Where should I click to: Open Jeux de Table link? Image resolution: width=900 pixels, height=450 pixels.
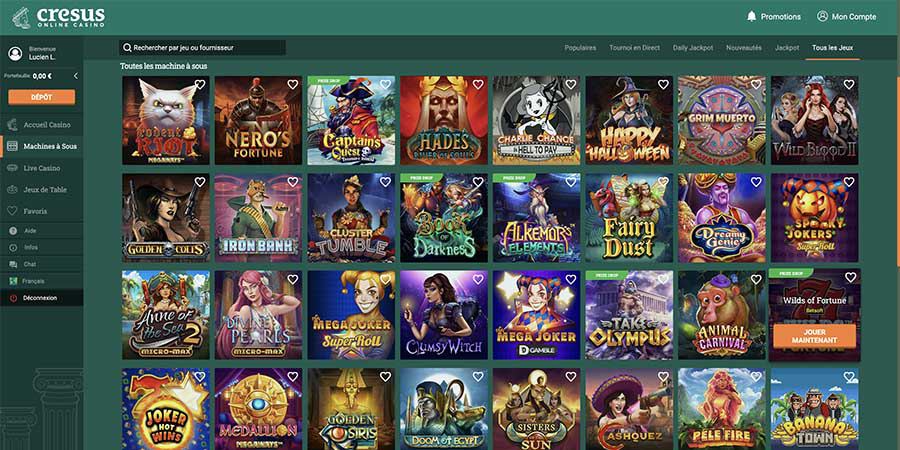click(x=45, y=189)
